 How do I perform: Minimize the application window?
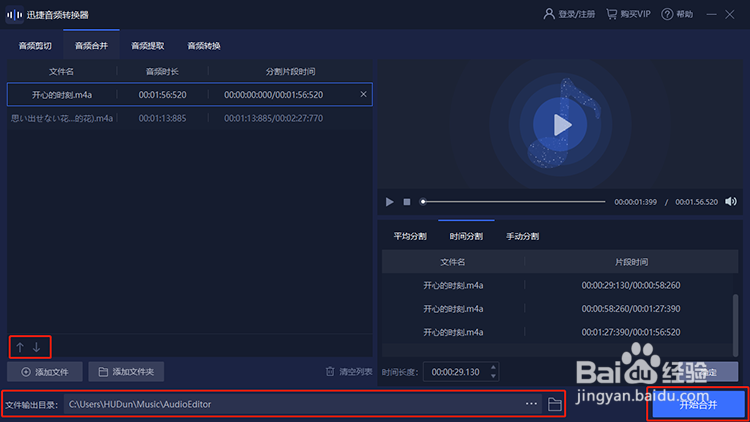coord(711,14)
